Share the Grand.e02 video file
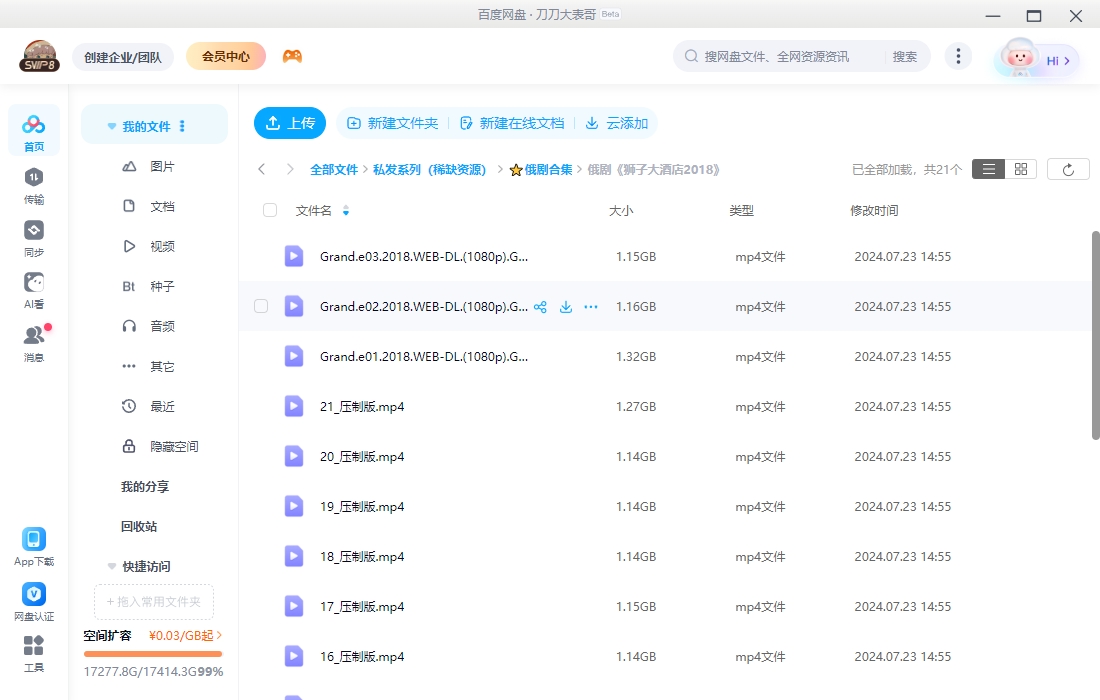 (x=540, y=307)
